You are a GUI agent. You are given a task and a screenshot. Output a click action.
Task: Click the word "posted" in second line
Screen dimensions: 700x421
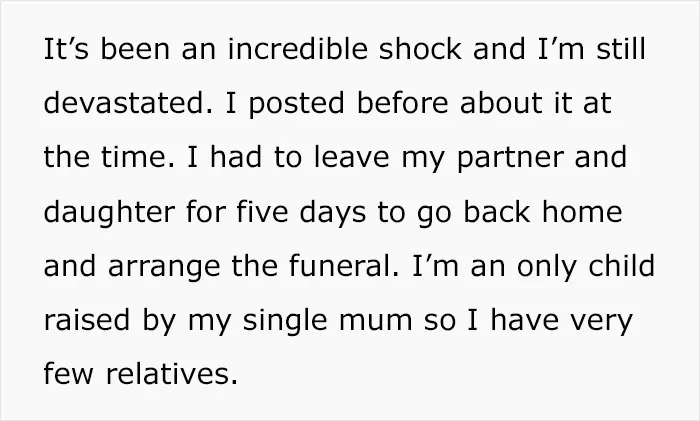point(296,104)
